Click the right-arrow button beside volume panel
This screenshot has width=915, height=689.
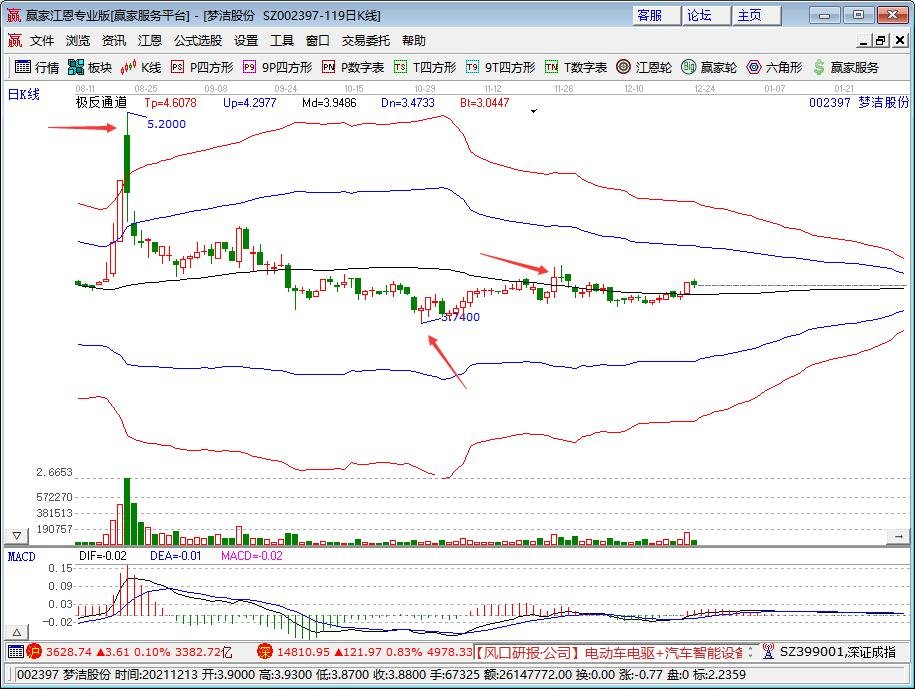pos(898,536)
